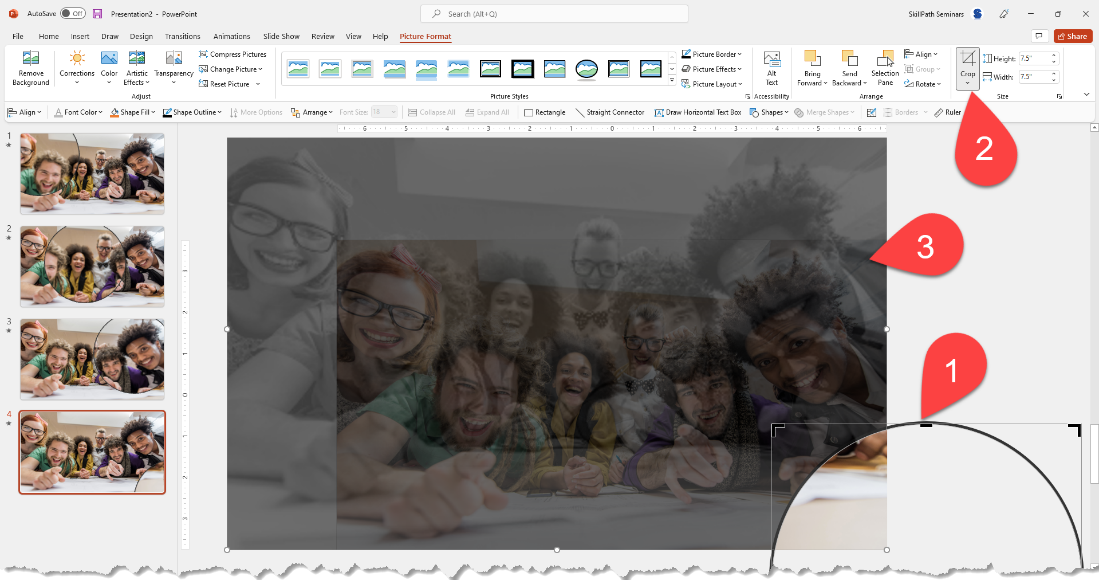The height and width of the screenshot is (580, 1099).
Task: Click the top-center crop handle on picture
Action: click(x=926, y=425)
